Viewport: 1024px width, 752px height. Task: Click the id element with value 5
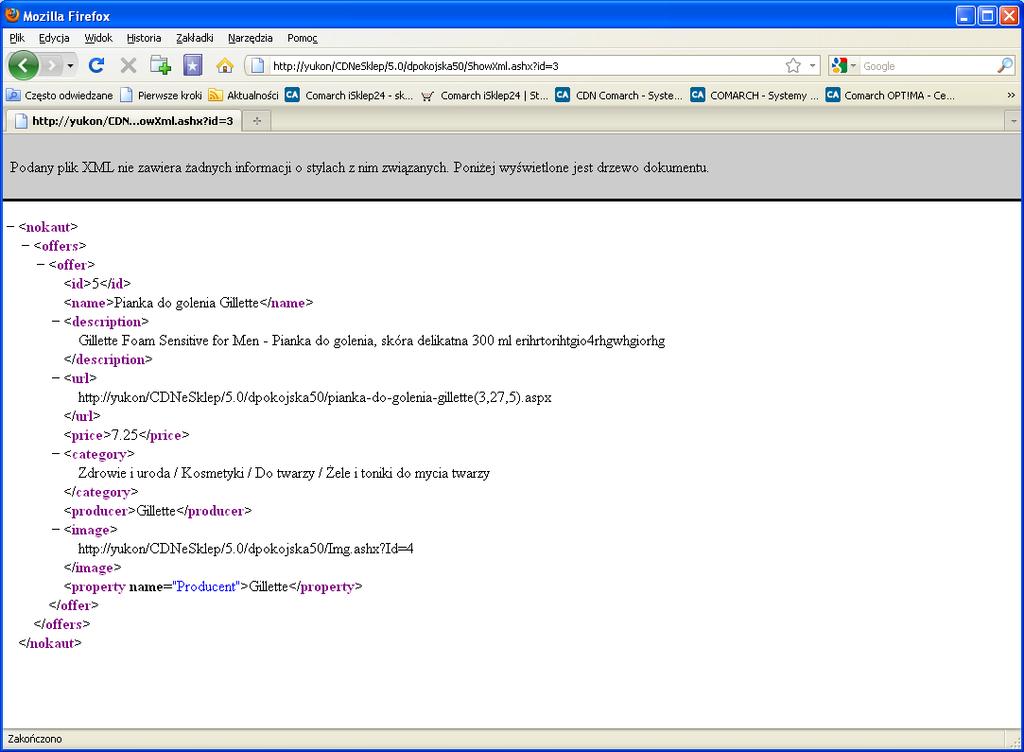click(x=97, y=283)
